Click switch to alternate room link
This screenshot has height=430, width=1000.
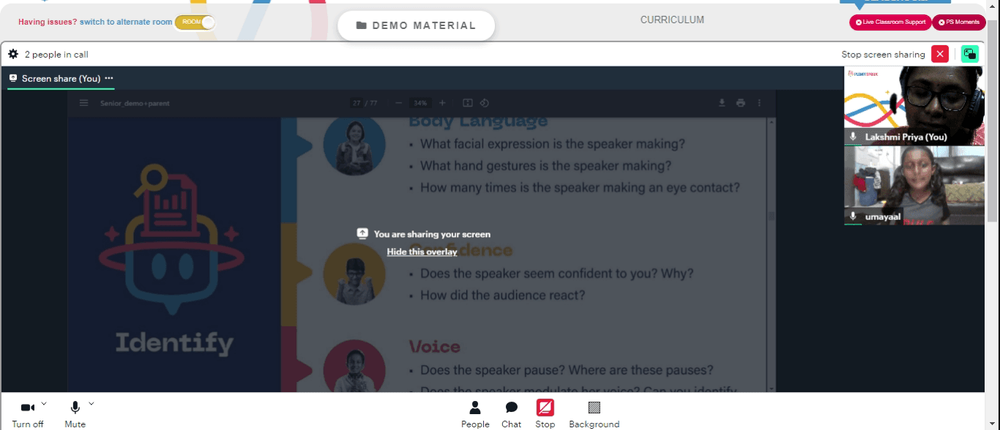tap(126, 22)
